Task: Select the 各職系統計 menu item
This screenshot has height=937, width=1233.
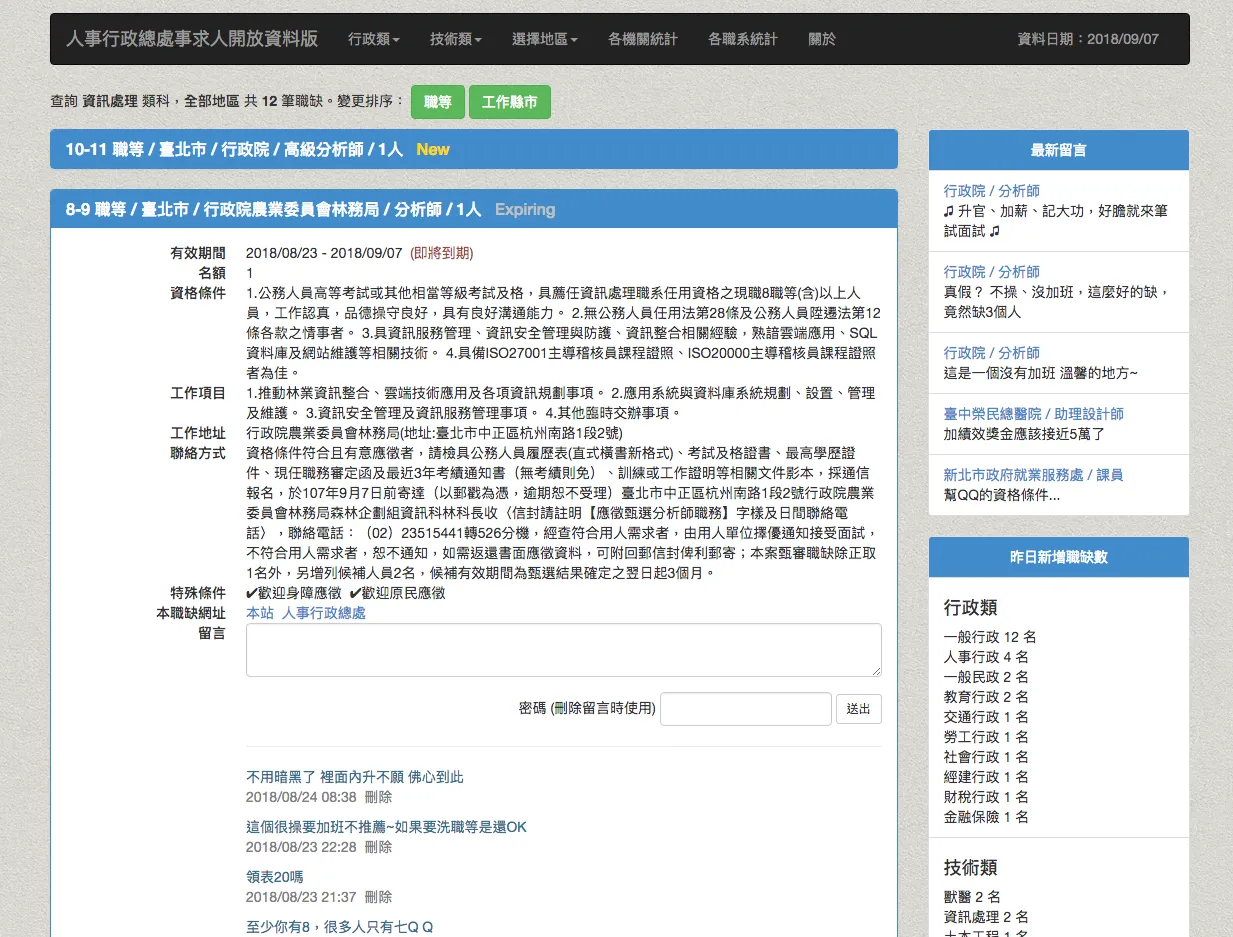Action: pyautogui.click(x=741, y=39)
